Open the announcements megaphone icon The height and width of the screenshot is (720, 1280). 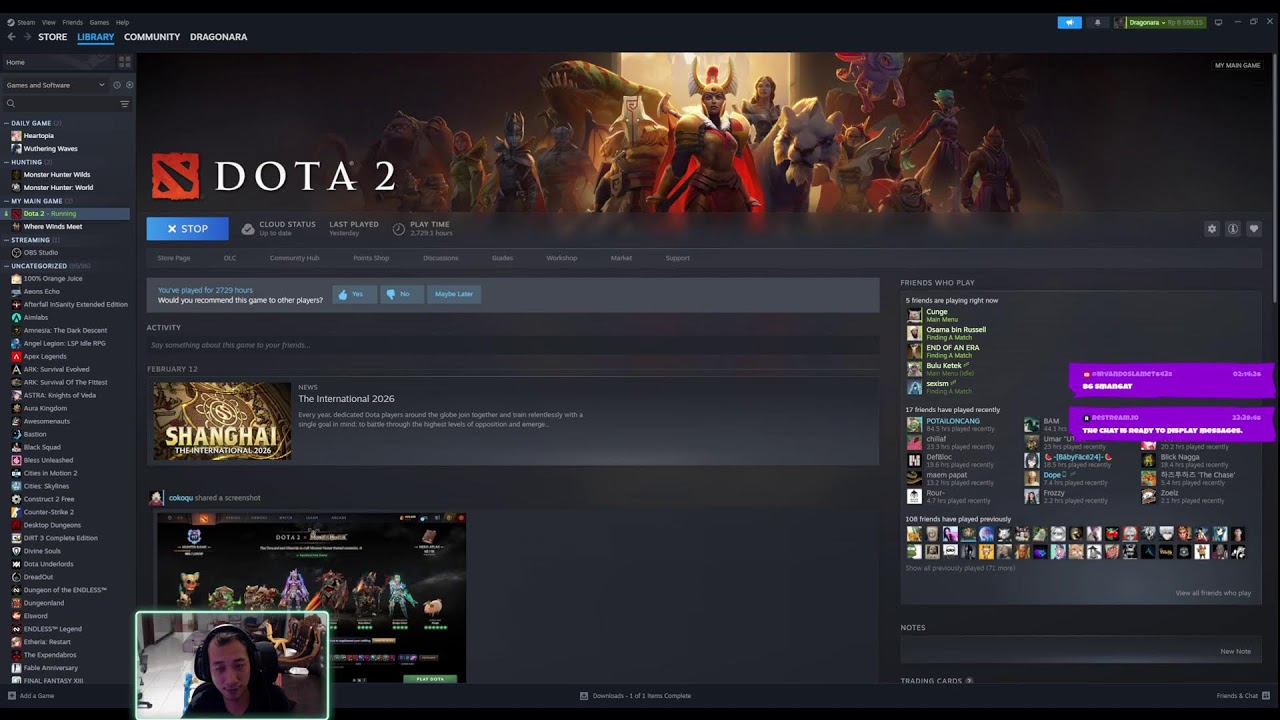pyautogui.click(x=1069, y=22)
